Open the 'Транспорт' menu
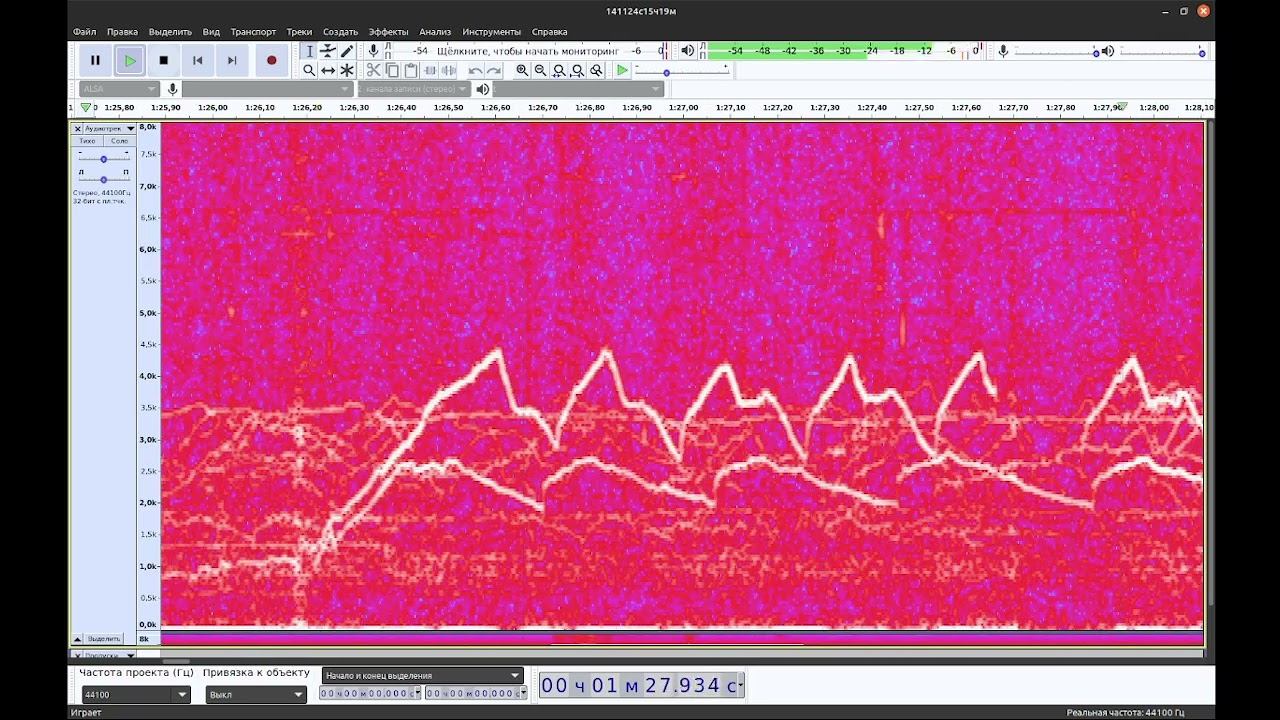Image resolution: width=1280 pixels, height=720 pixels. point(253,32)
